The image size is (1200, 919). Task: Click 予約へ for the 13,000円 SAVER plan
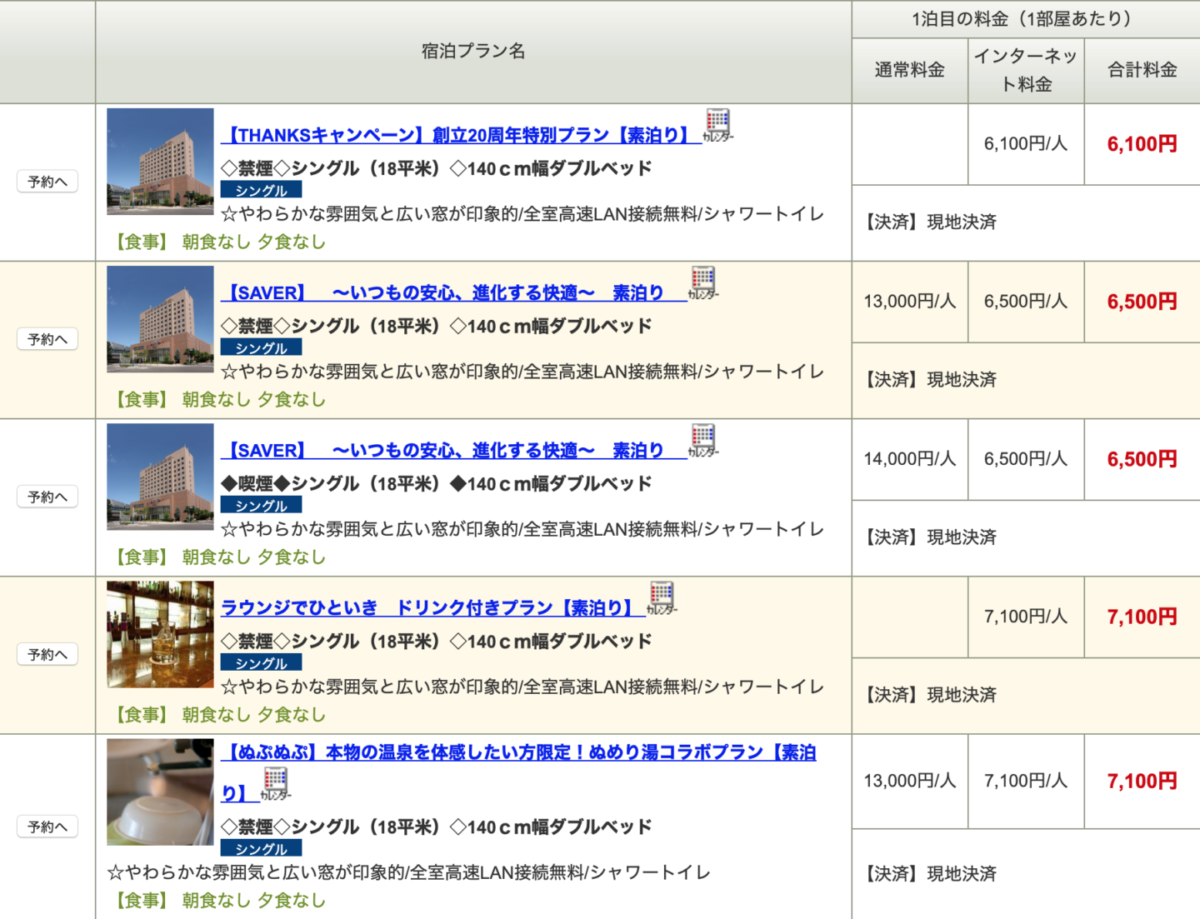tap(47, 340)
